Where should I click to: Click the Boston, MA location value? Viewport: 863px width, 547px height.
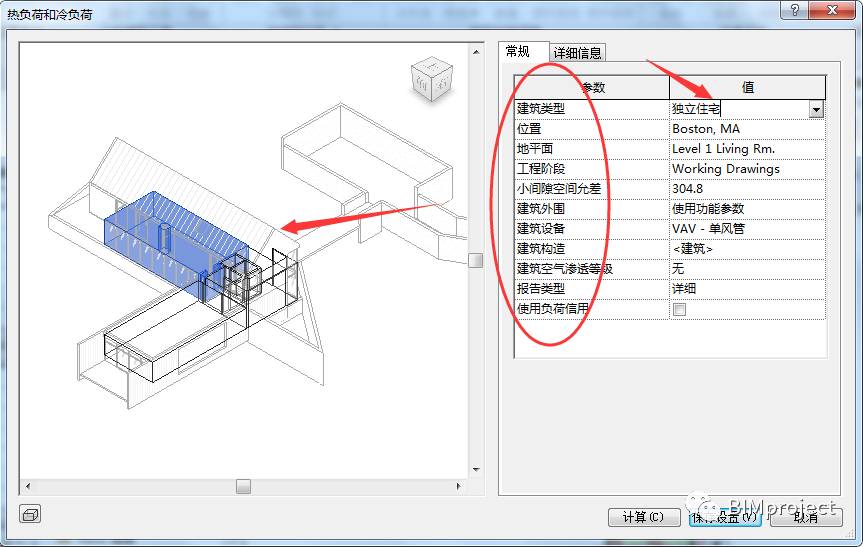pyautogui.click(x=747, y=129)
